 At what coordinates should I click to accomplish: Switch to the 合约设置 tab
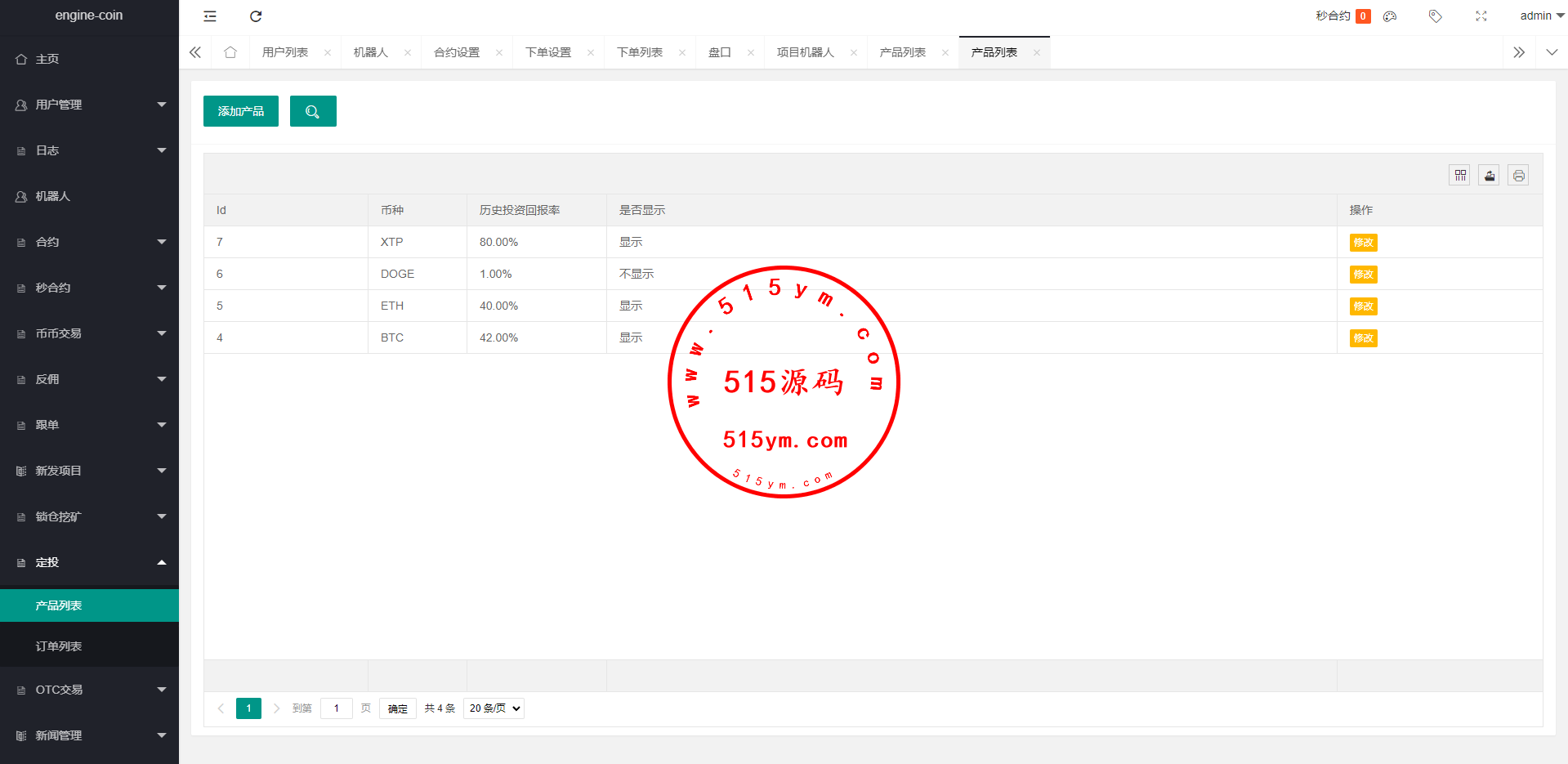point(457,52)
